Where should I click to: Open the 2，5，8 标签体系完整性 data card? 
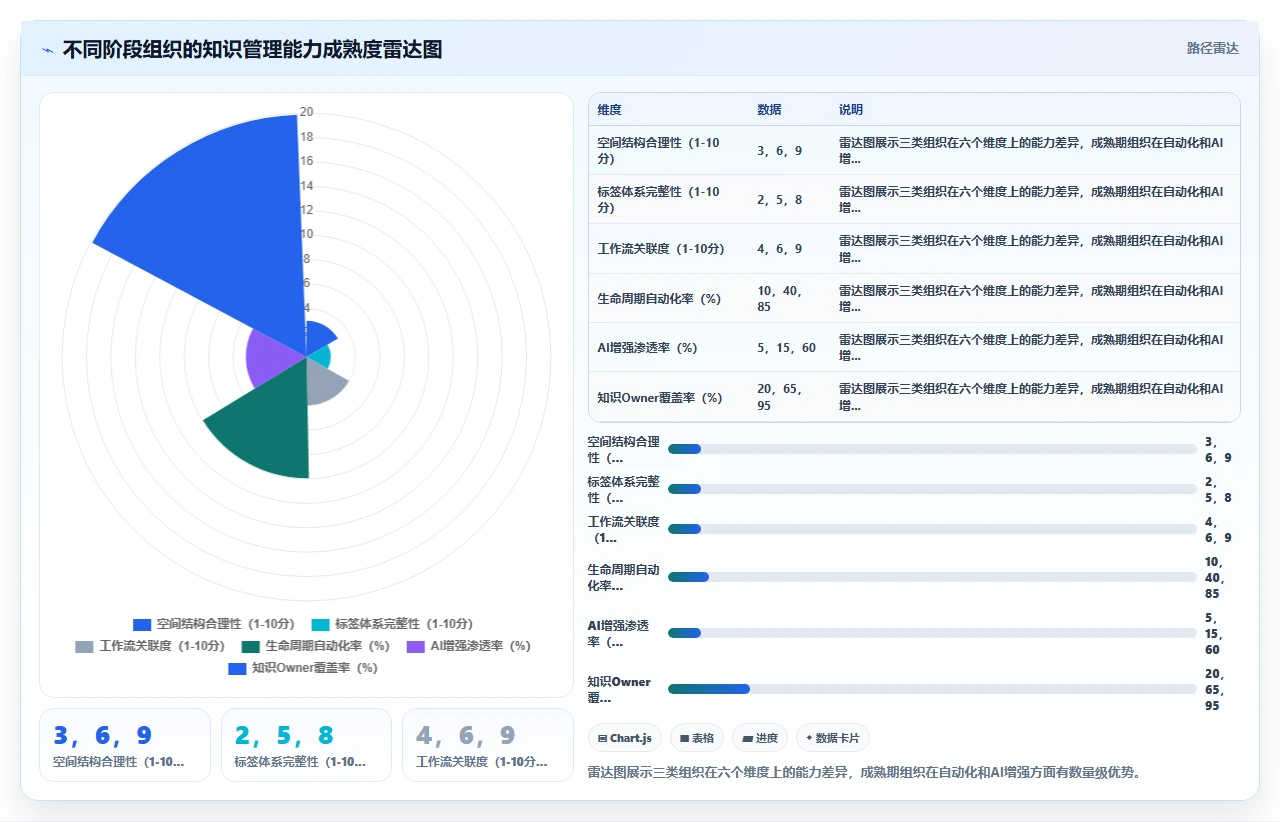307,745
